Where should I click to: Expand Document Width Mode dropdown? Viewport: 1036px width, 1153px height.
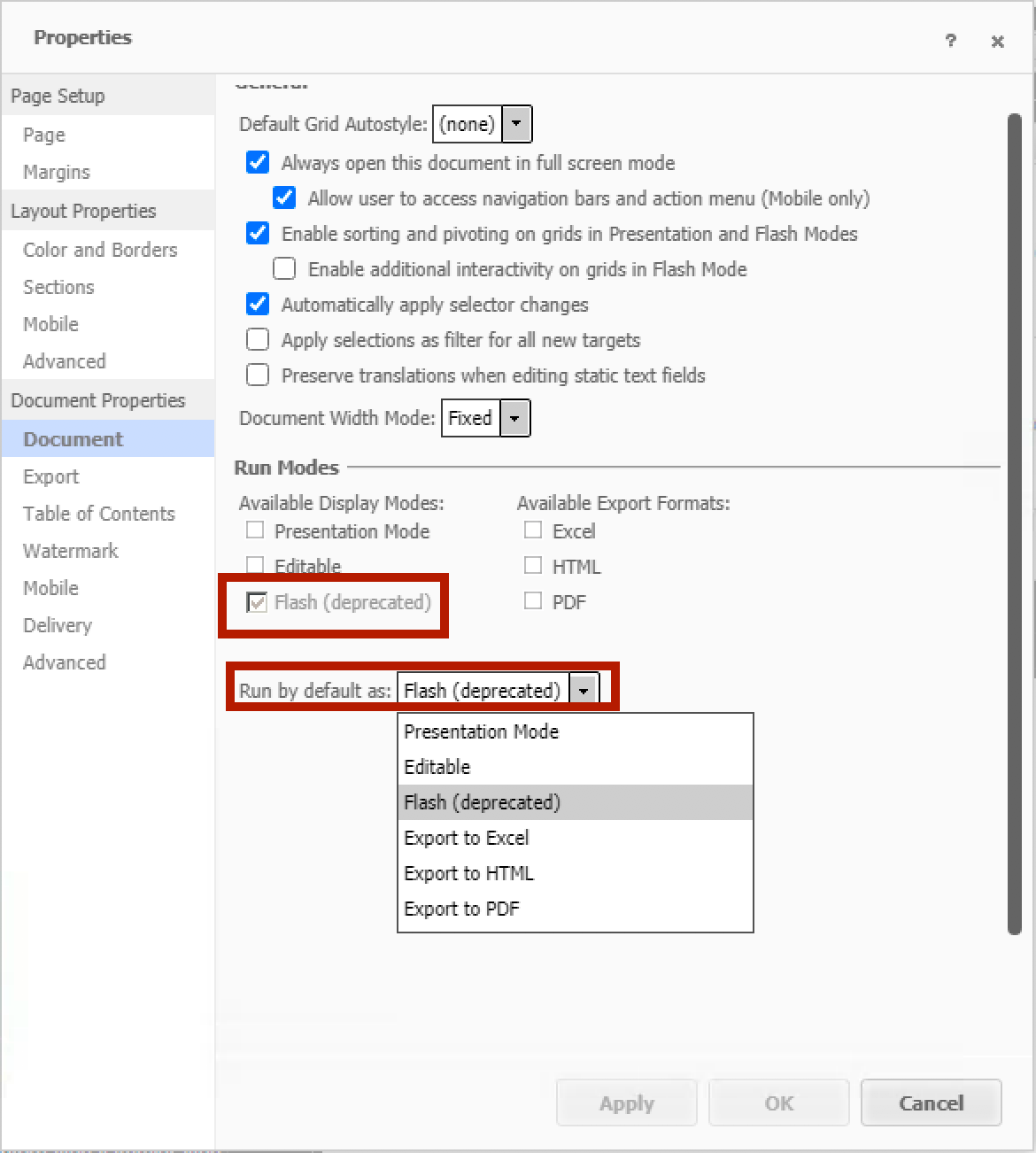coord(514,419)
